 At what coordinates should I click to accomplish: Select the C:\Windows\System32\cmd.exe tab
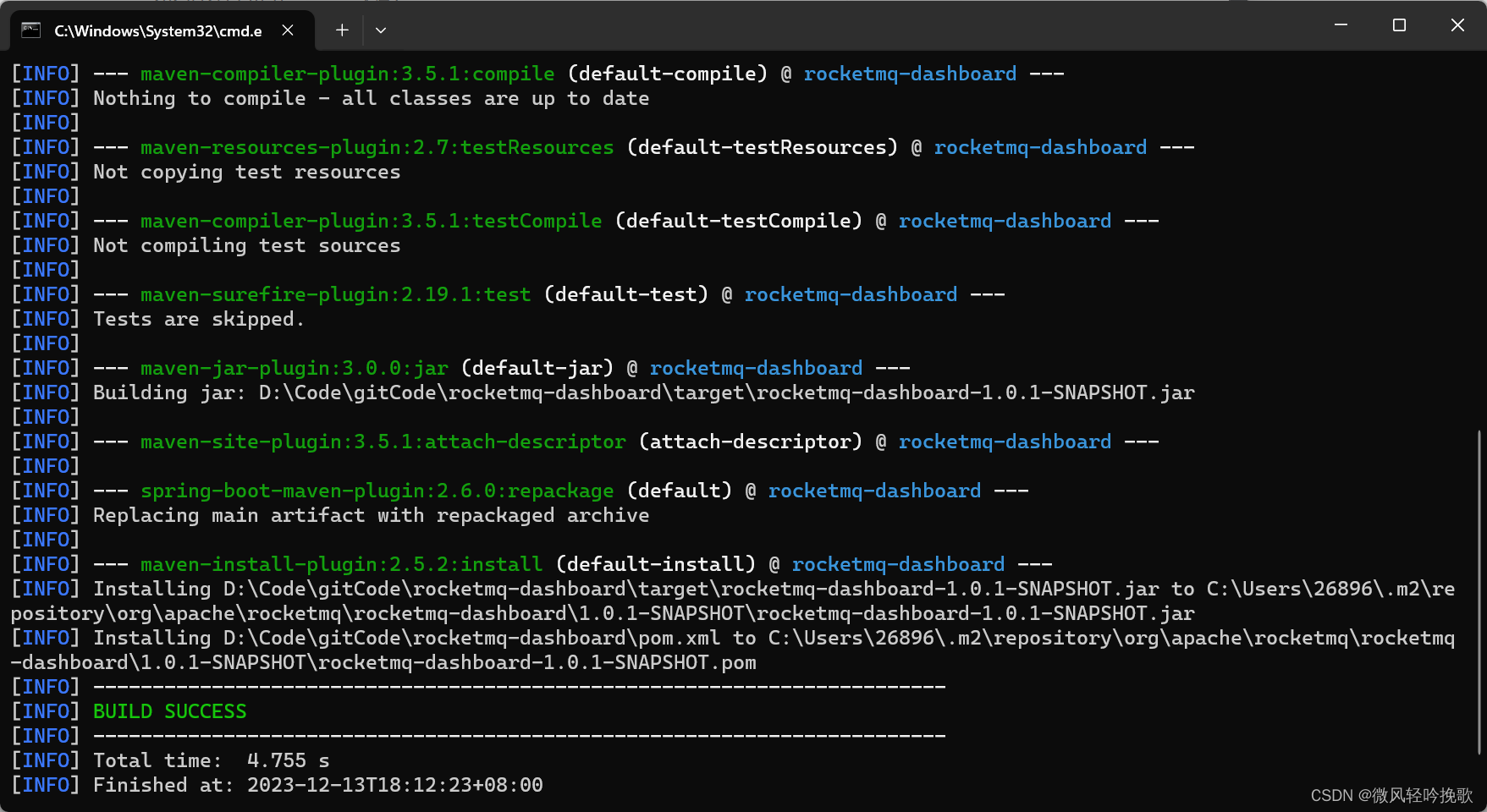[162, 30]
